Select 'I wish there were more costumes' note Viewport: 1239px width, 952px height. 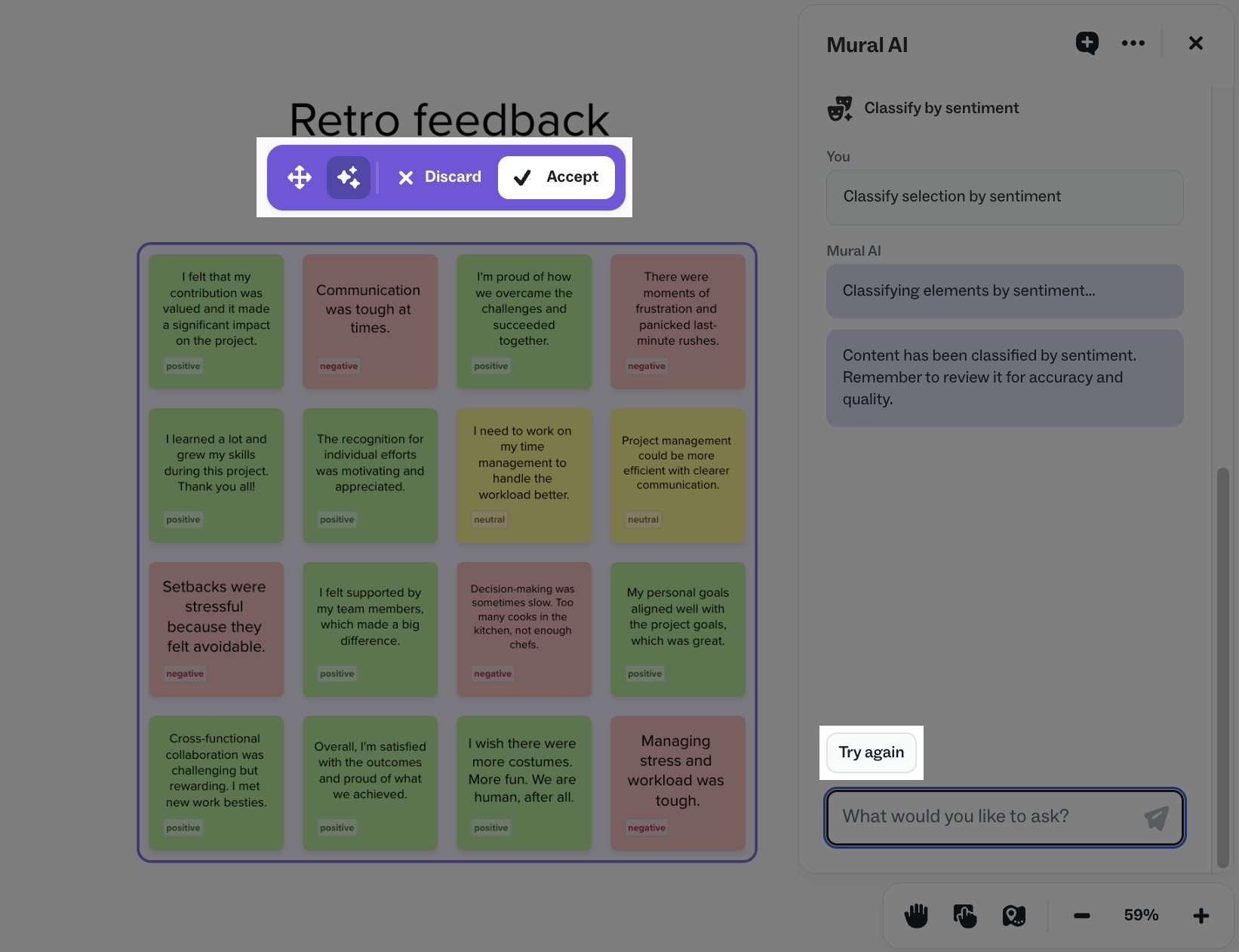pyautogui.click(x=524, y=783)
